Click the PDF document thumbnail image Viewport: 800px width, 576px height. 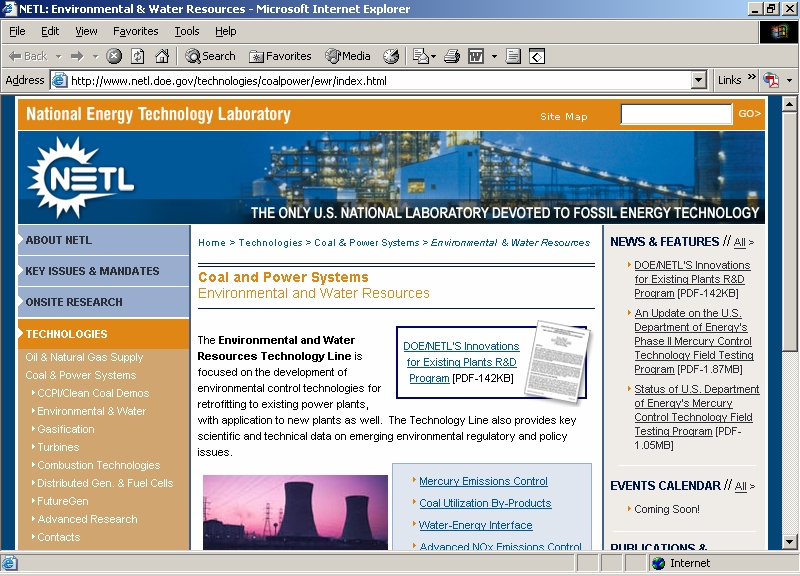(x=557, y=361)
